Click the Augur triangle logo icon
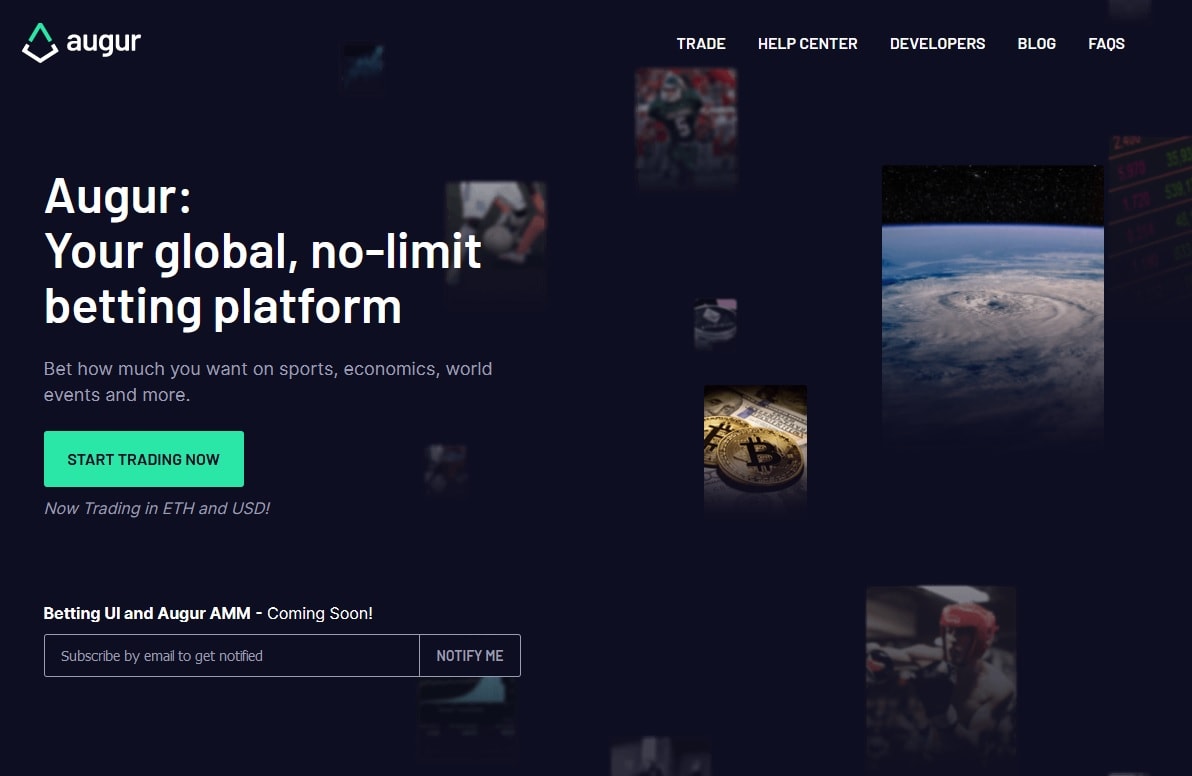 40,43
